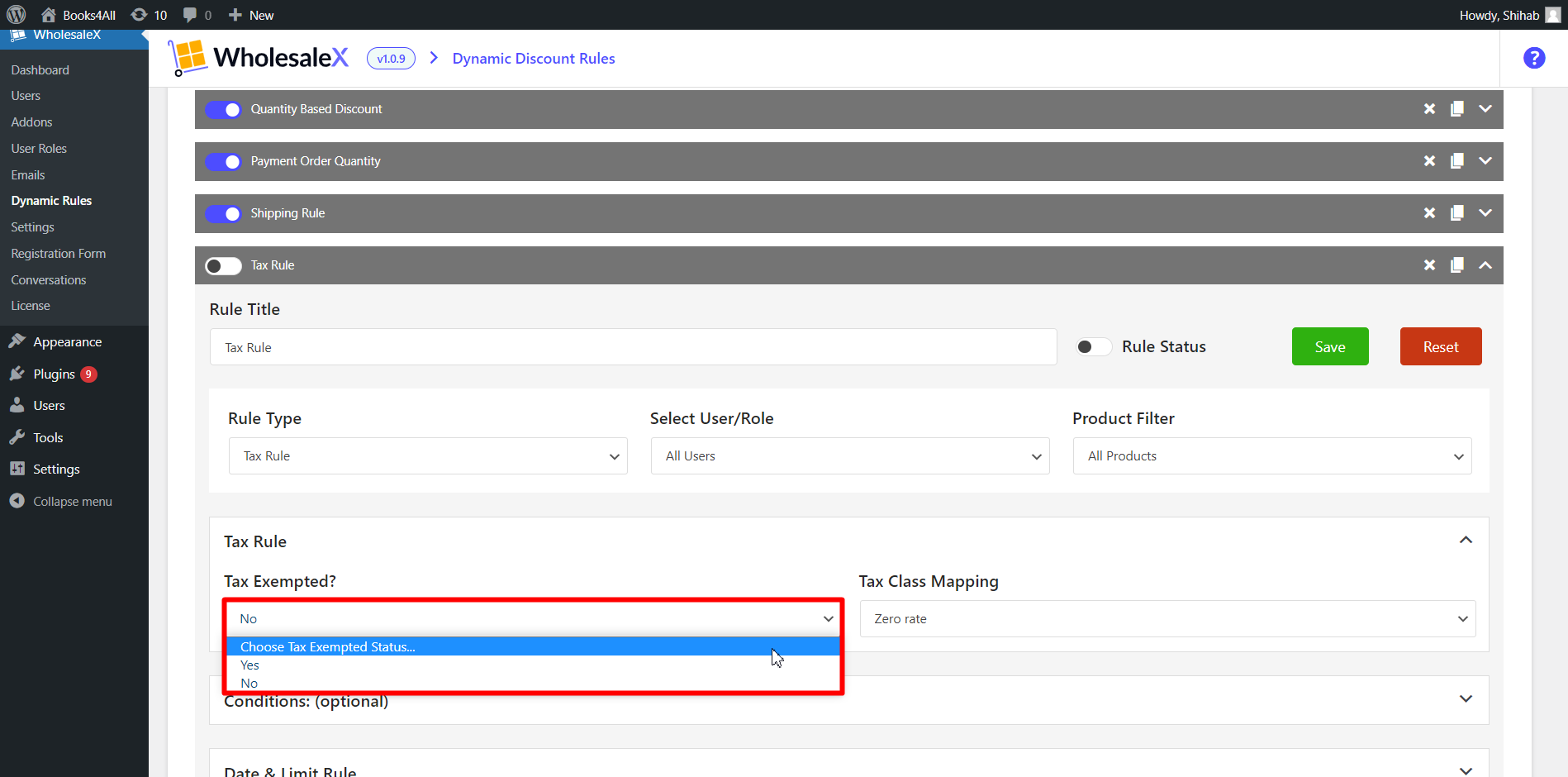Enable the Tax Rule header toggle

pos(223,265)
